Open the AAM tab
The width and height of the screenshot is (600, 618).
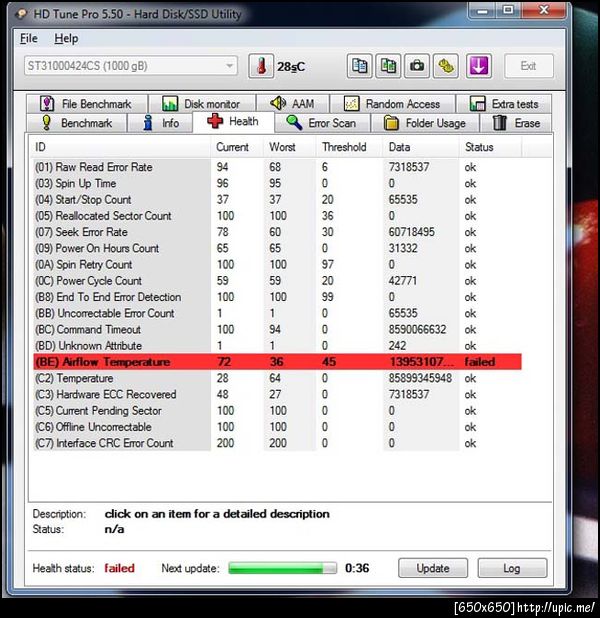pos(293,104)
